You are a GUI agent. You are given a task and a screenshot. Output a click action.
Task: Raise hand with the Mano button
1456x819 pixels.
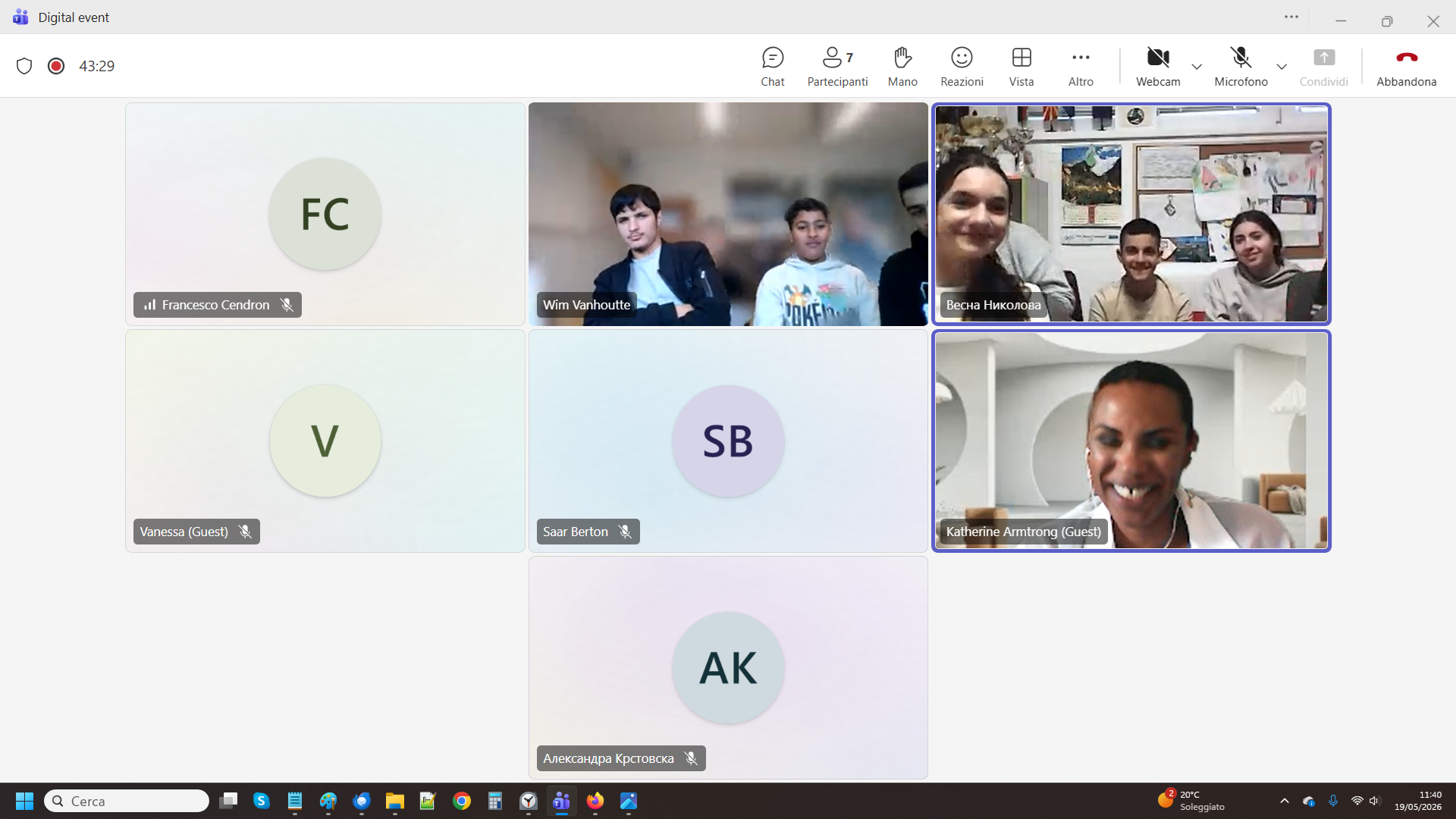902,67
